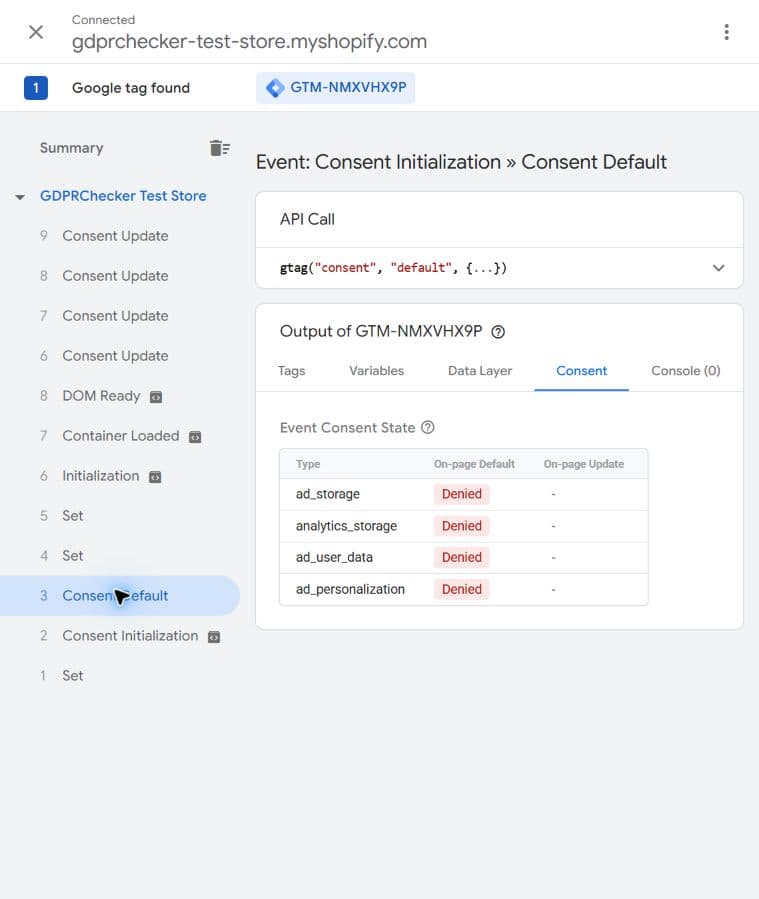Click the Denied badge for ad_personalization
Screen dimensions: 759x899
(461, 589)
